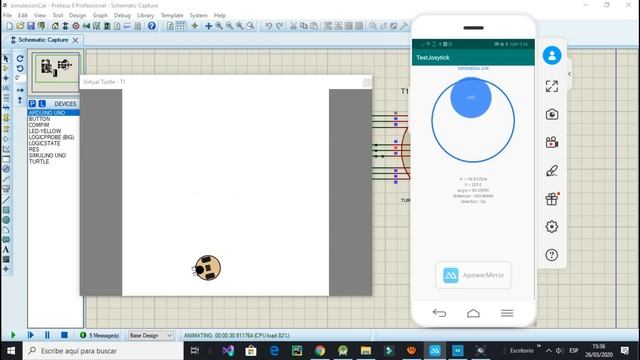Open a design via the folder icon
The height and width of the screenshot is (360, 640).
point(20,26)
